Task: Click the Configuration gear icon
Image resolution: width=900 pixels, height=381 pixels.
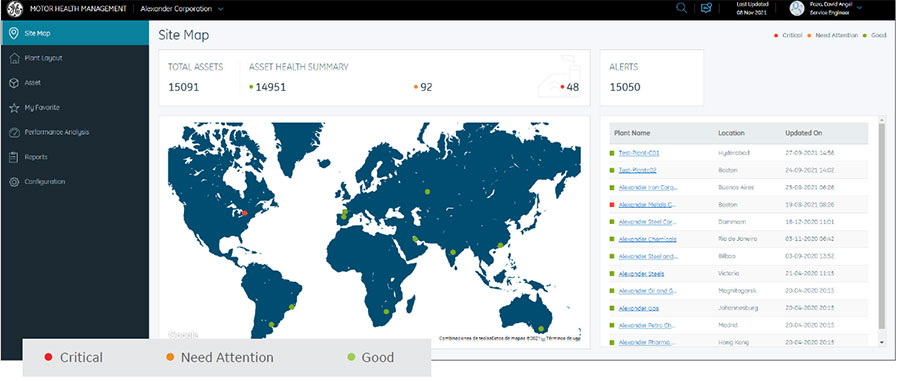Action: (x=14, y=181)
